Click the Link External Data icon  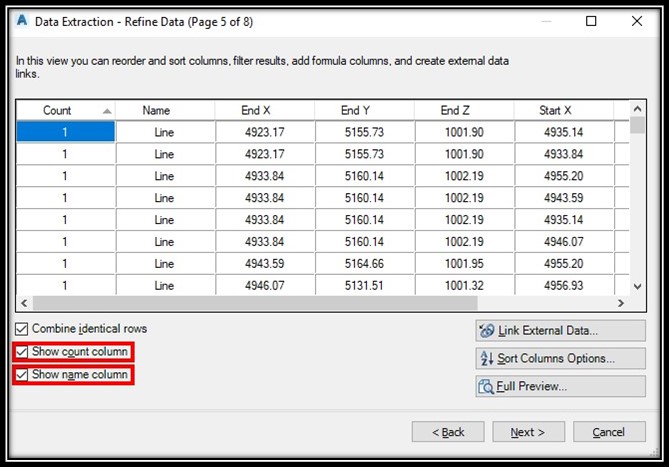(487, 331)
